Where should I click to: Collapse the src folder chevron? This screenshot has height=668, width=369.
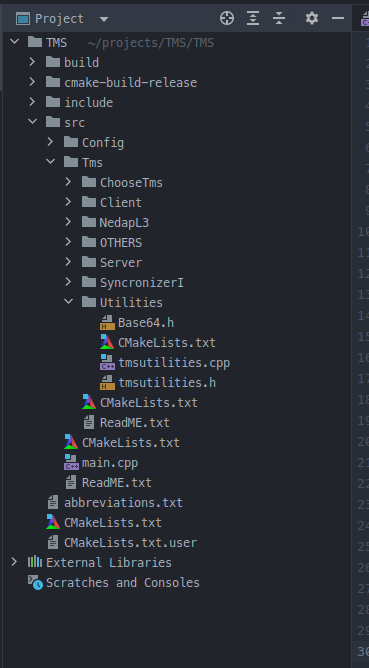32,122
